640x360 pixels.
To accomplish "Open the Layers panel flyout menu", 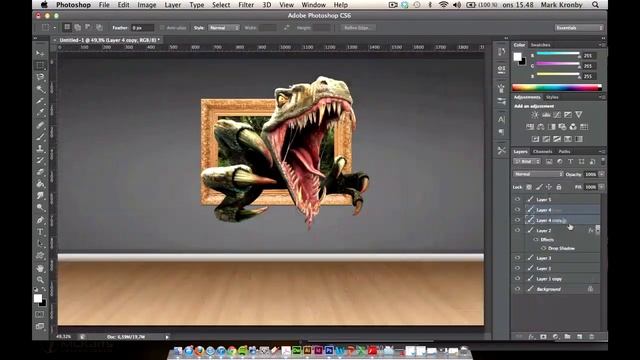I will coord(602,151).
